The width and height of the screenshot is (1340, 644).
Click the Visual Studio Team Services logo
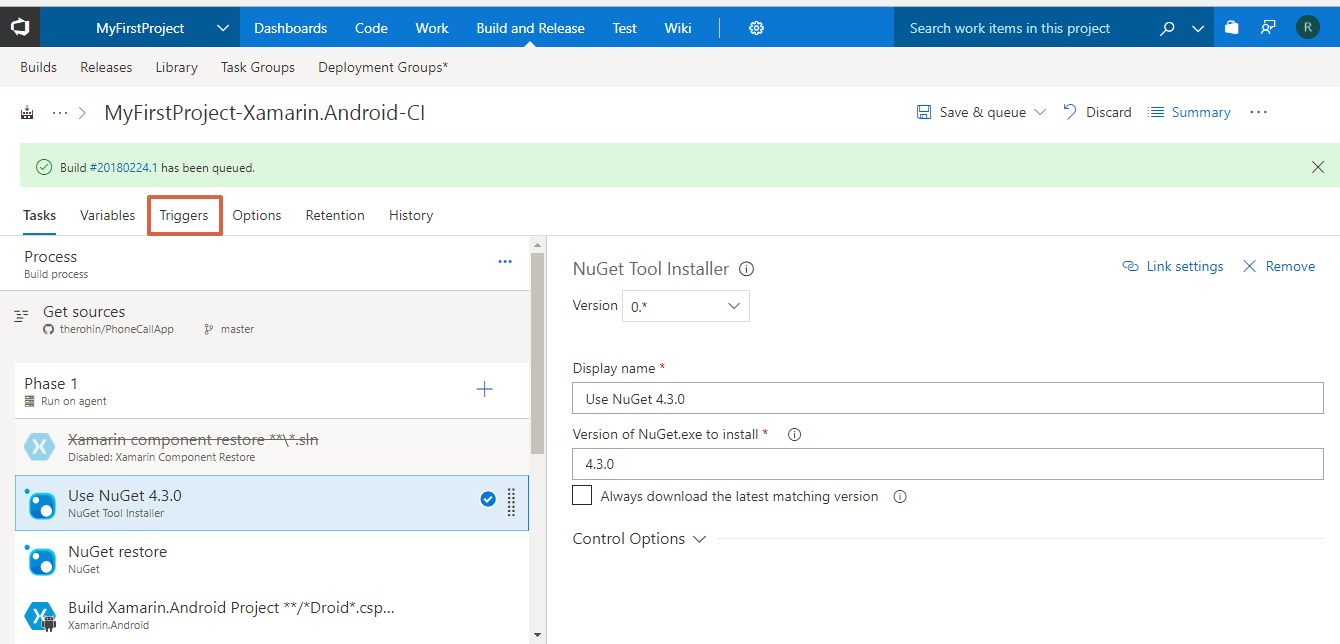coord(20,28)
